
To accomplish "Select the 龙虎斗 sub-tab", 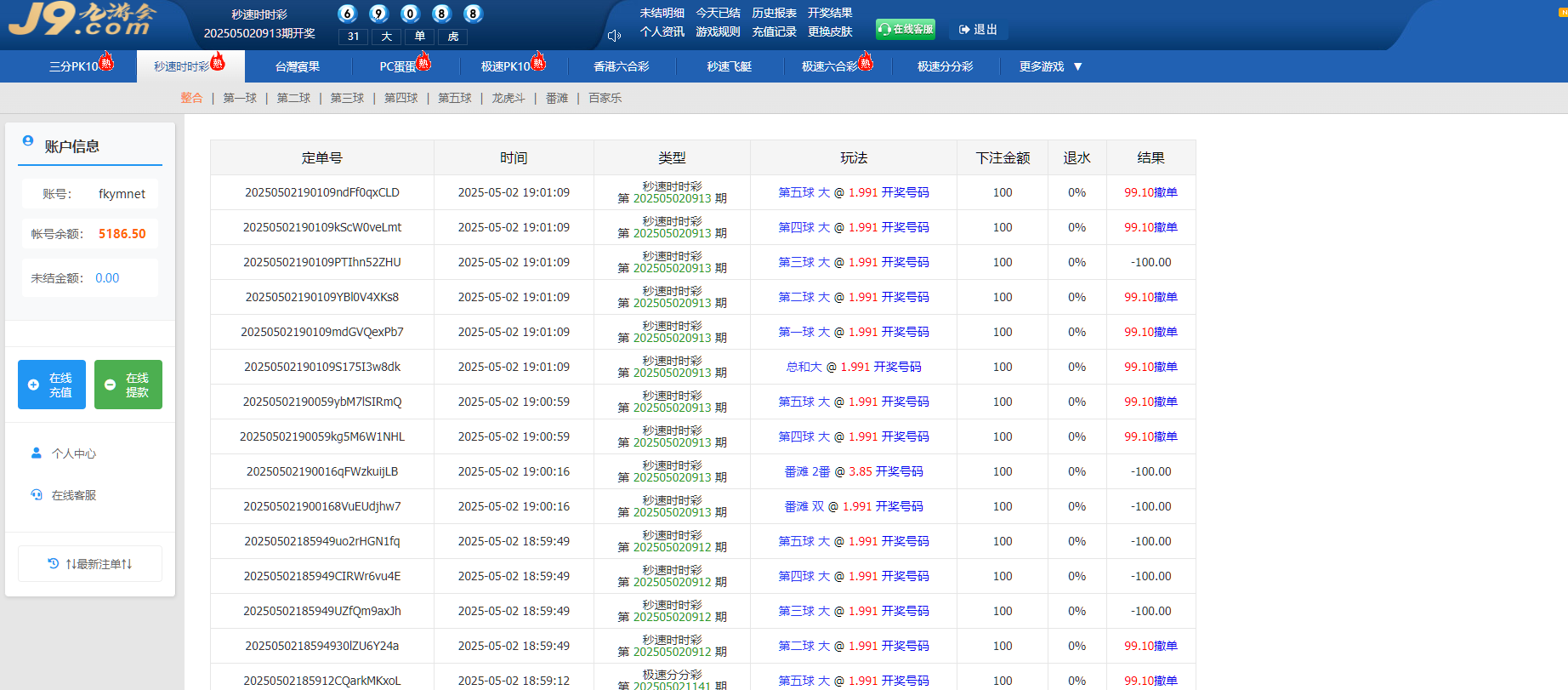I will (508, 98).
